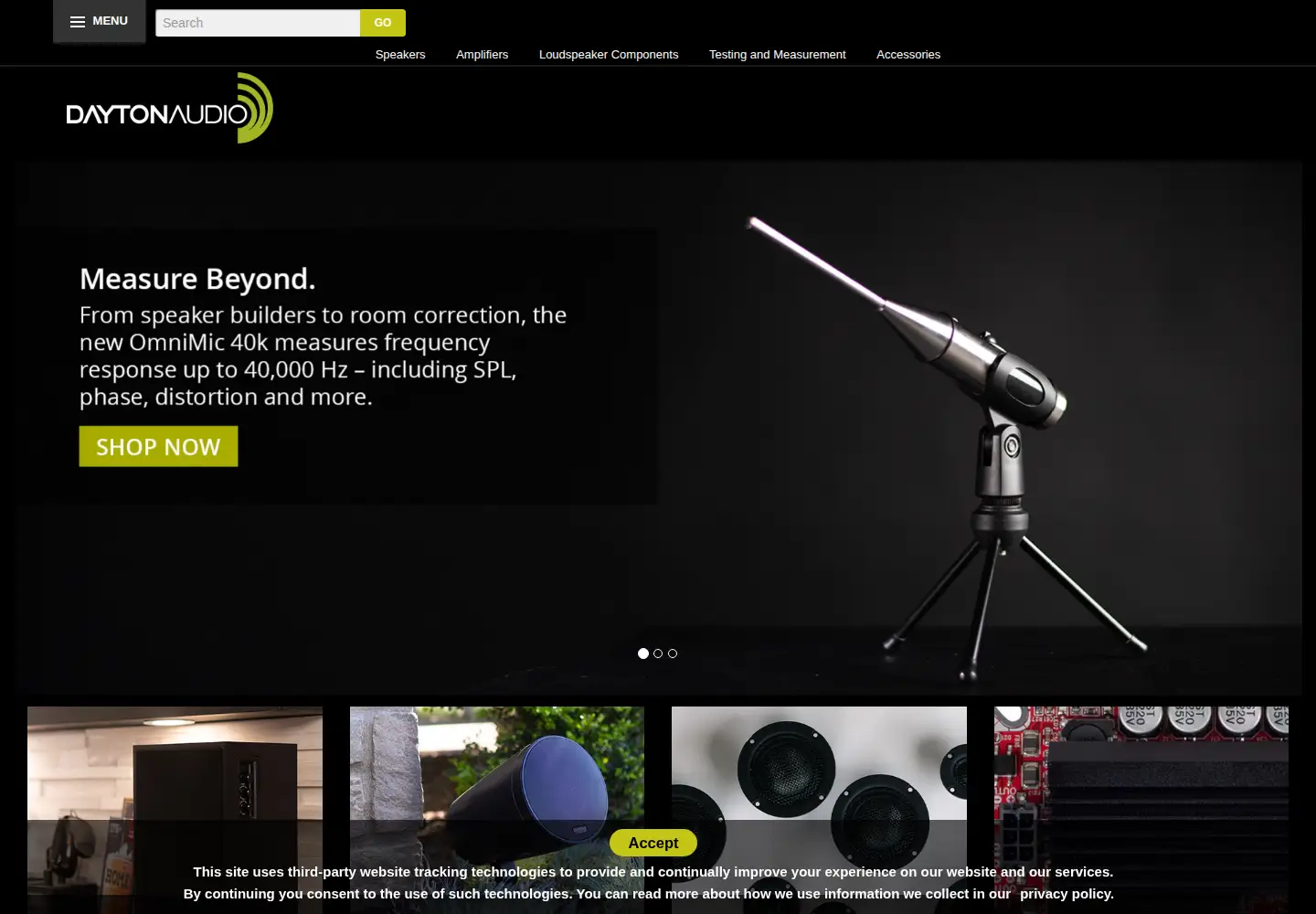Select the second carousel slide dot

tap(658, 654)
